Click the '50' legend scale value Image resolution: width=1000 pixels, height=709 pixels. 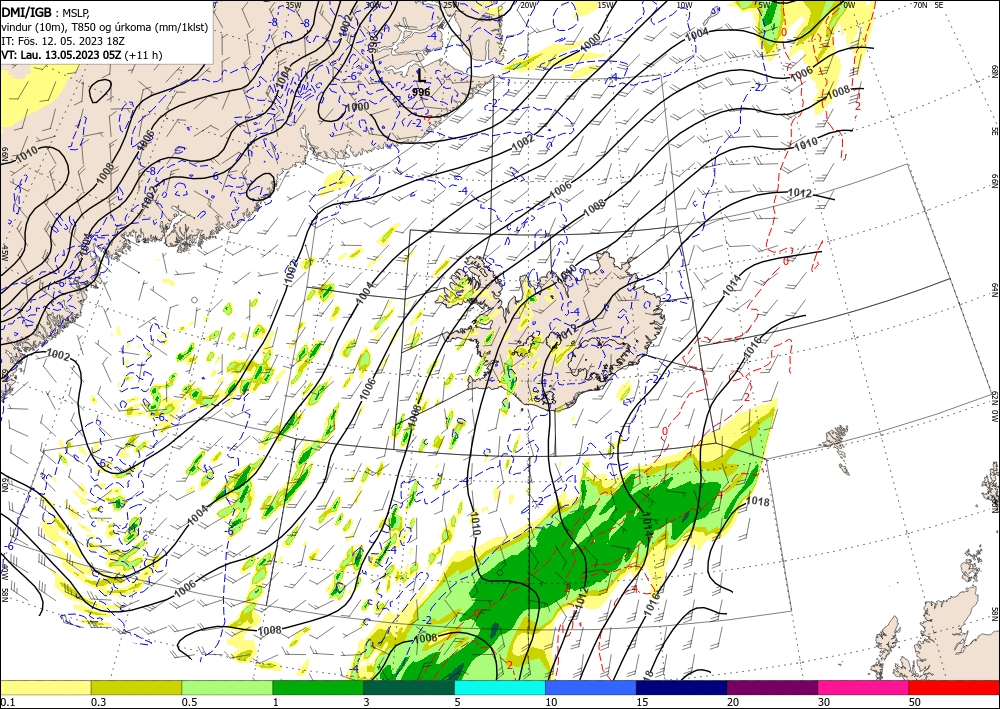(x=915, y=702)
